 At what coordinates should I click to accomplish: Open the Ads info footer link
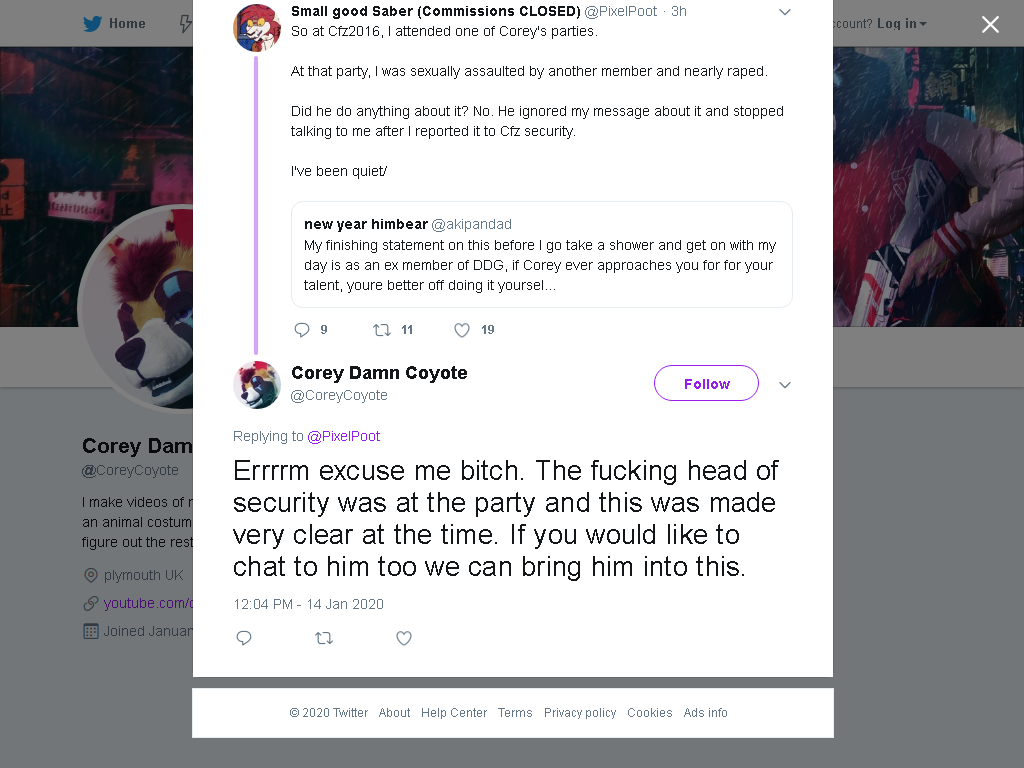705,712
